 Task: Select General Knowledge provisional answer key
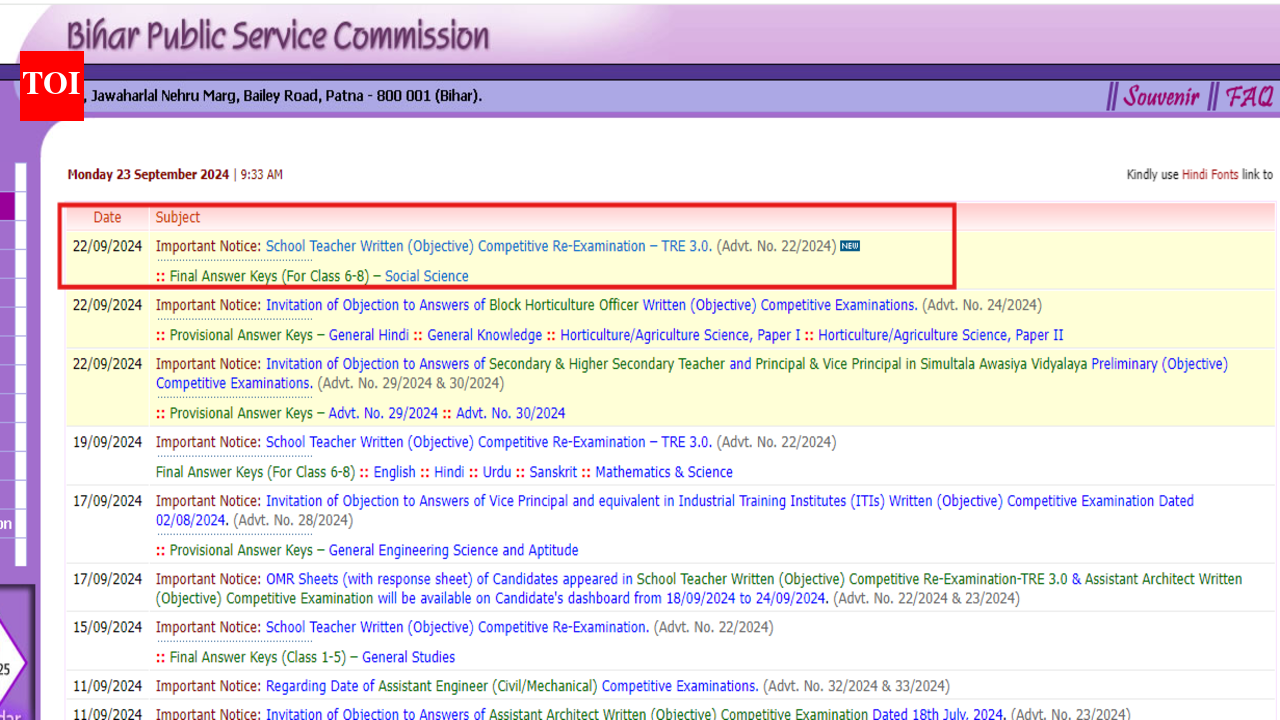(484, 335)
